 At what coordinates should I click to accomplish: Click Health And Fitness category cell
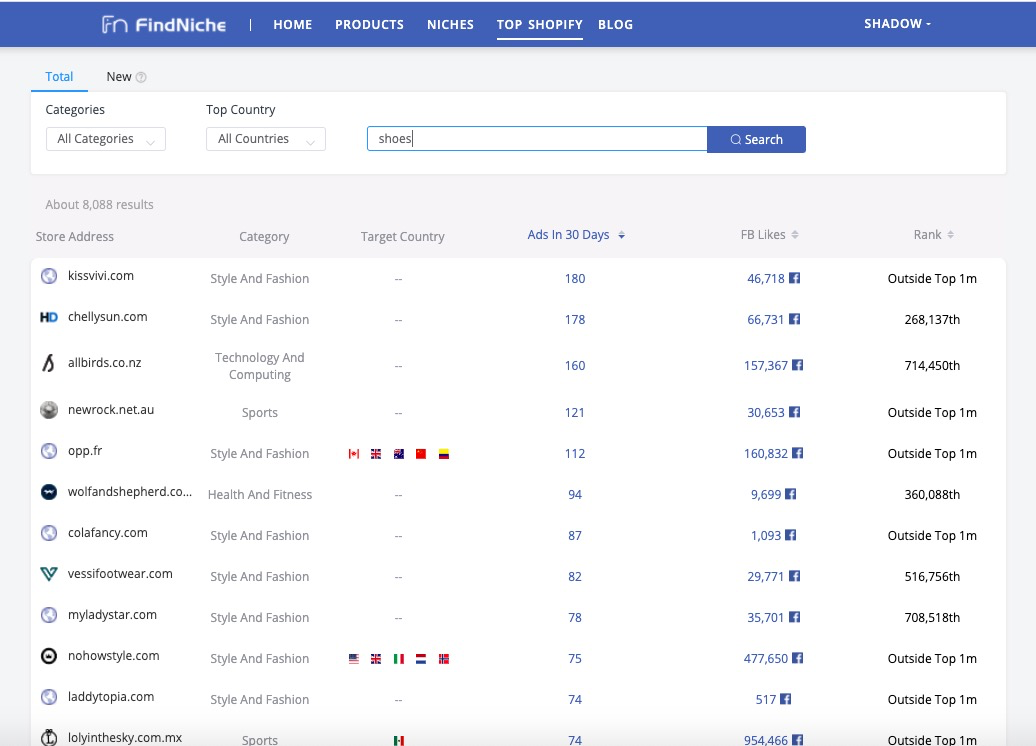pyautogui.click(x=260, y=494)
